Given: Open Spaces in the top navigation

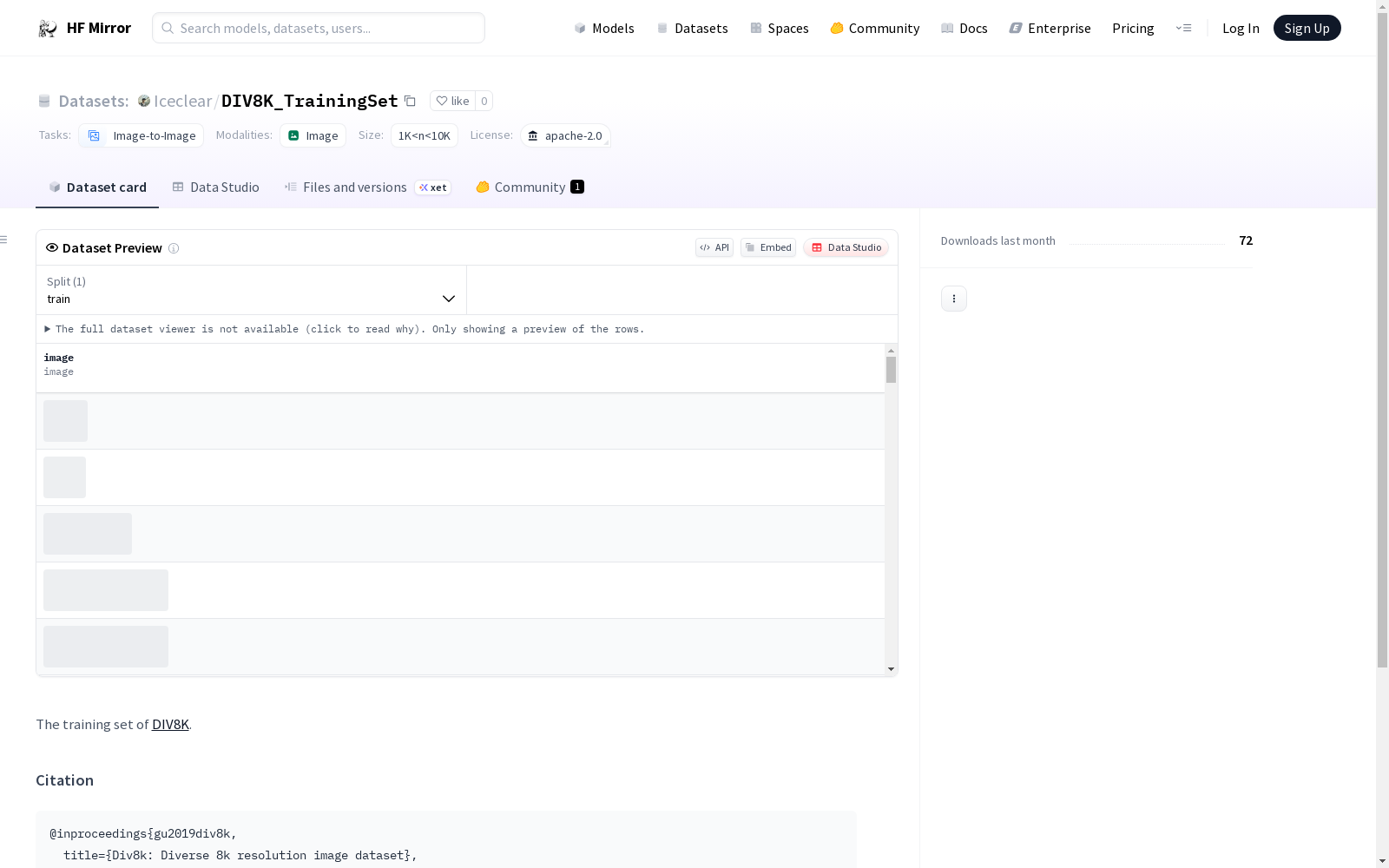Looking at the screenshot, I should pyautogui.click(x=780, y=28).
